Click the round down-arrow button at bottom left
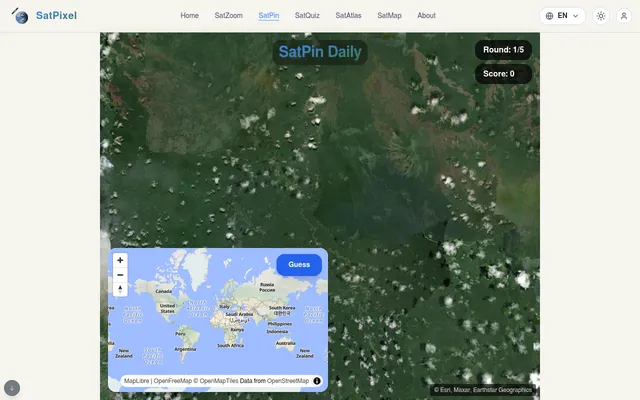The width and height of the screenshot is (640, 400). [12, 388]
